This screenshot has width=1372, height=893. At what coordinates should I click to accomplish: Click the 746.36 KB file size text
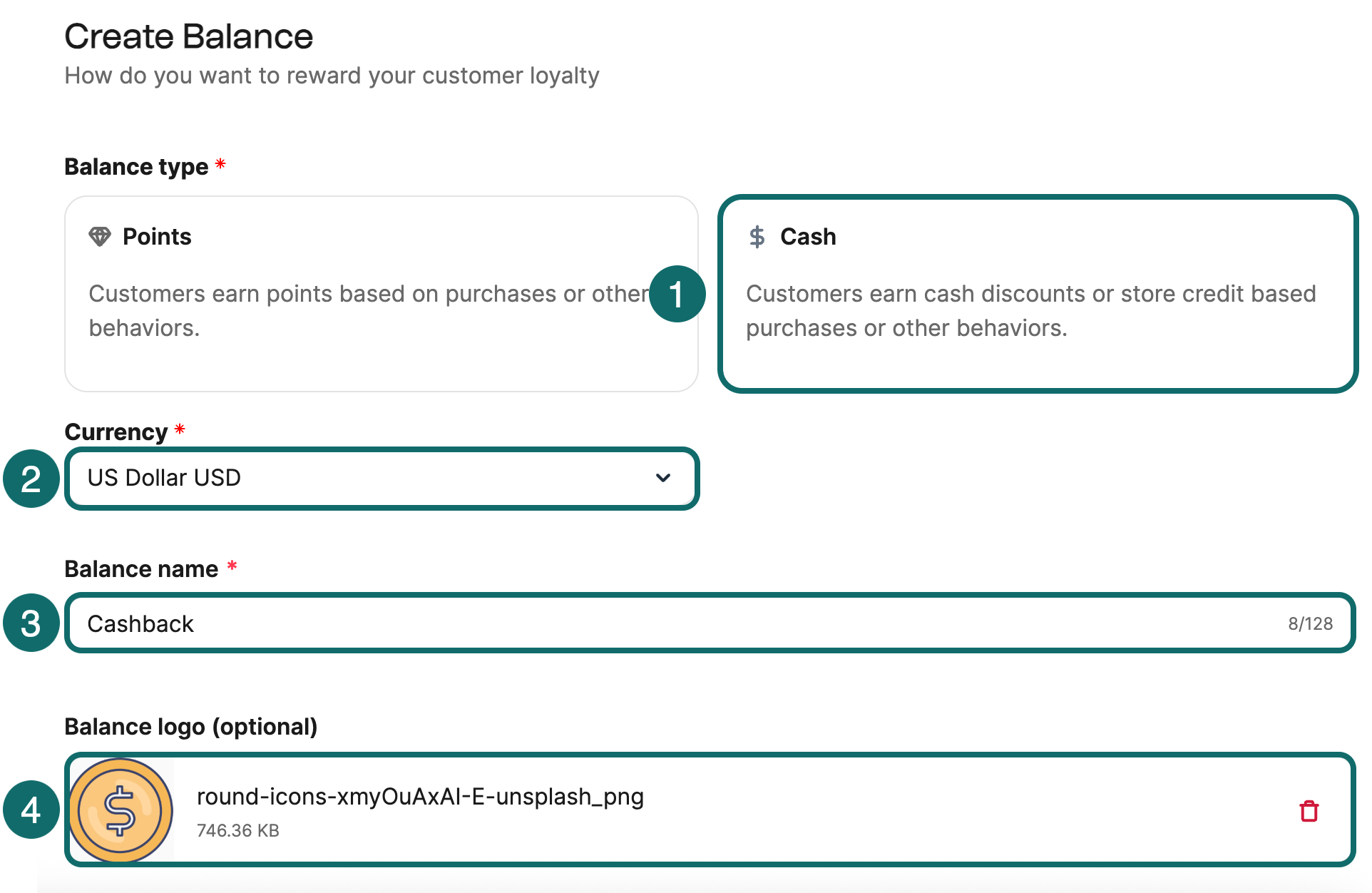tap(239, 830)
